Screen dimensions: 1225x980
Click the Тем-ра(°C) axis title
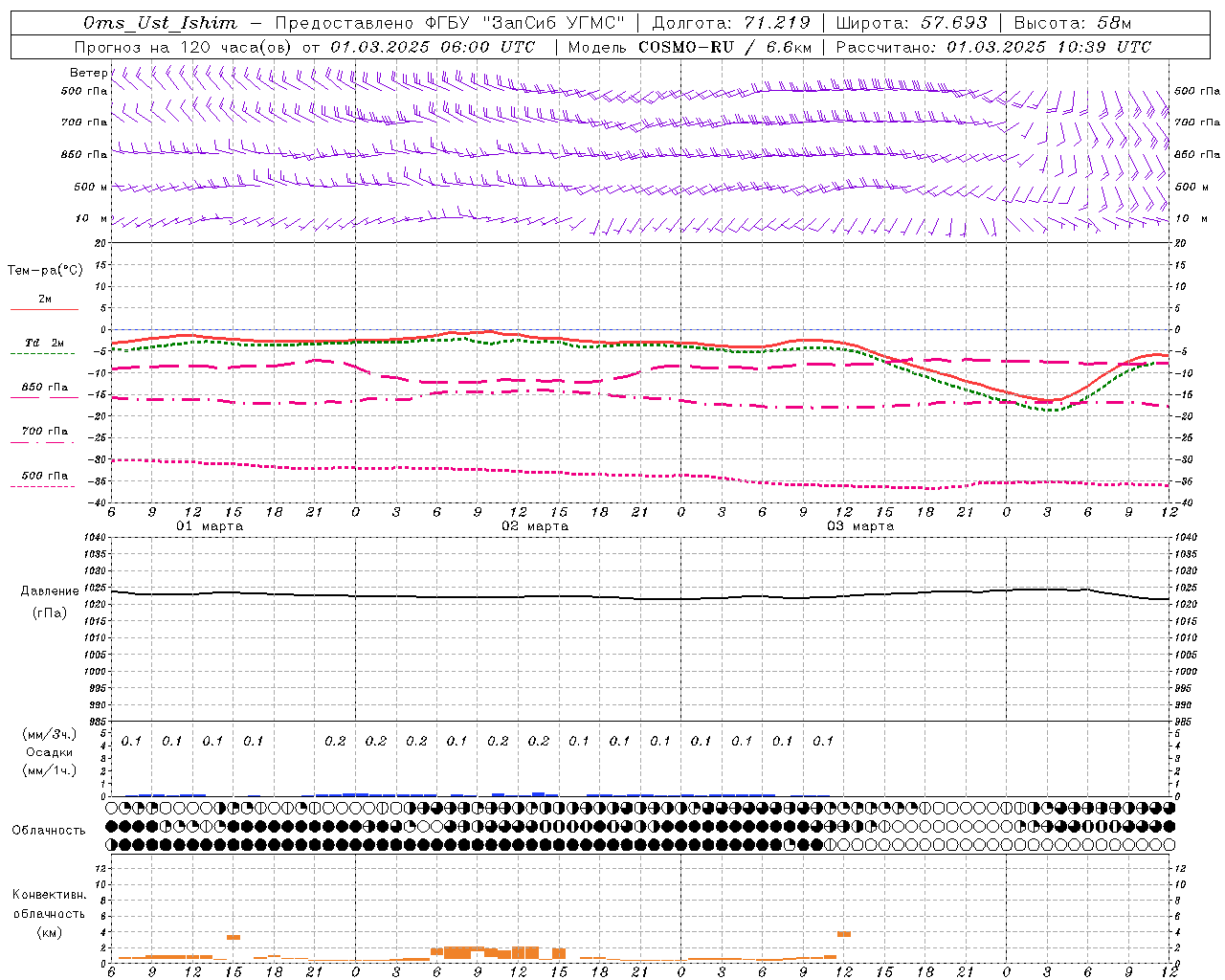coord(45,271)
